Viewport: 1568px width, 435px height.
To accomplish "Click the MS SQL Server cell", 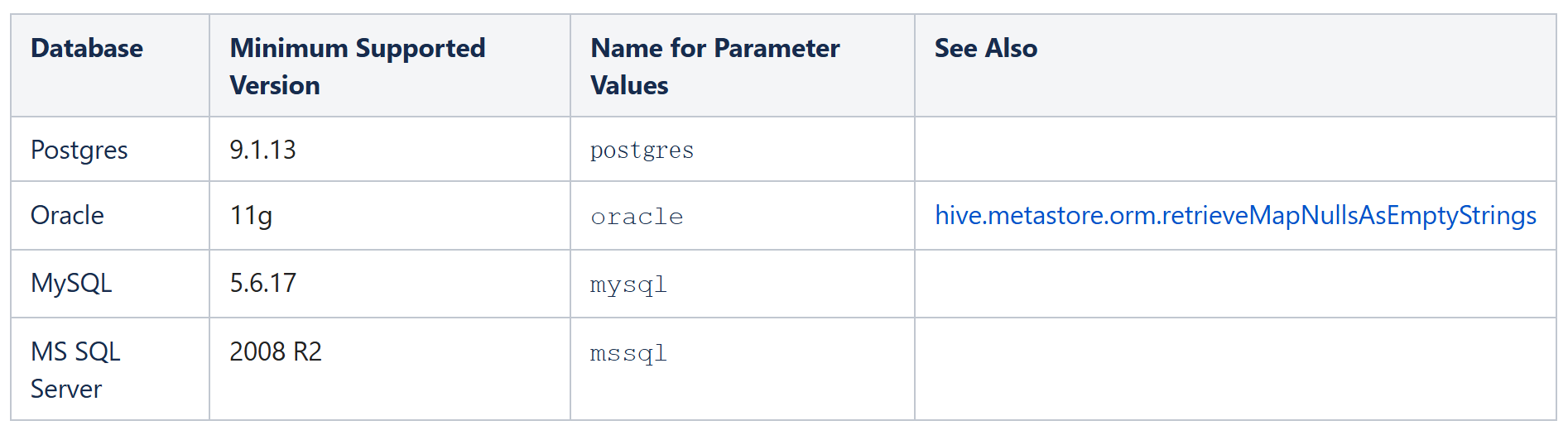I will [x=75, y=370].
